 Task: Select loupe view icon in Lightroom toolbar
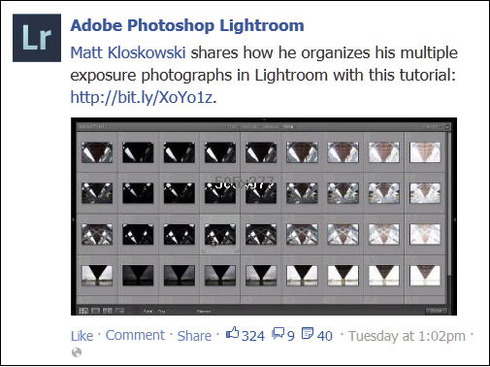(95, 311)
